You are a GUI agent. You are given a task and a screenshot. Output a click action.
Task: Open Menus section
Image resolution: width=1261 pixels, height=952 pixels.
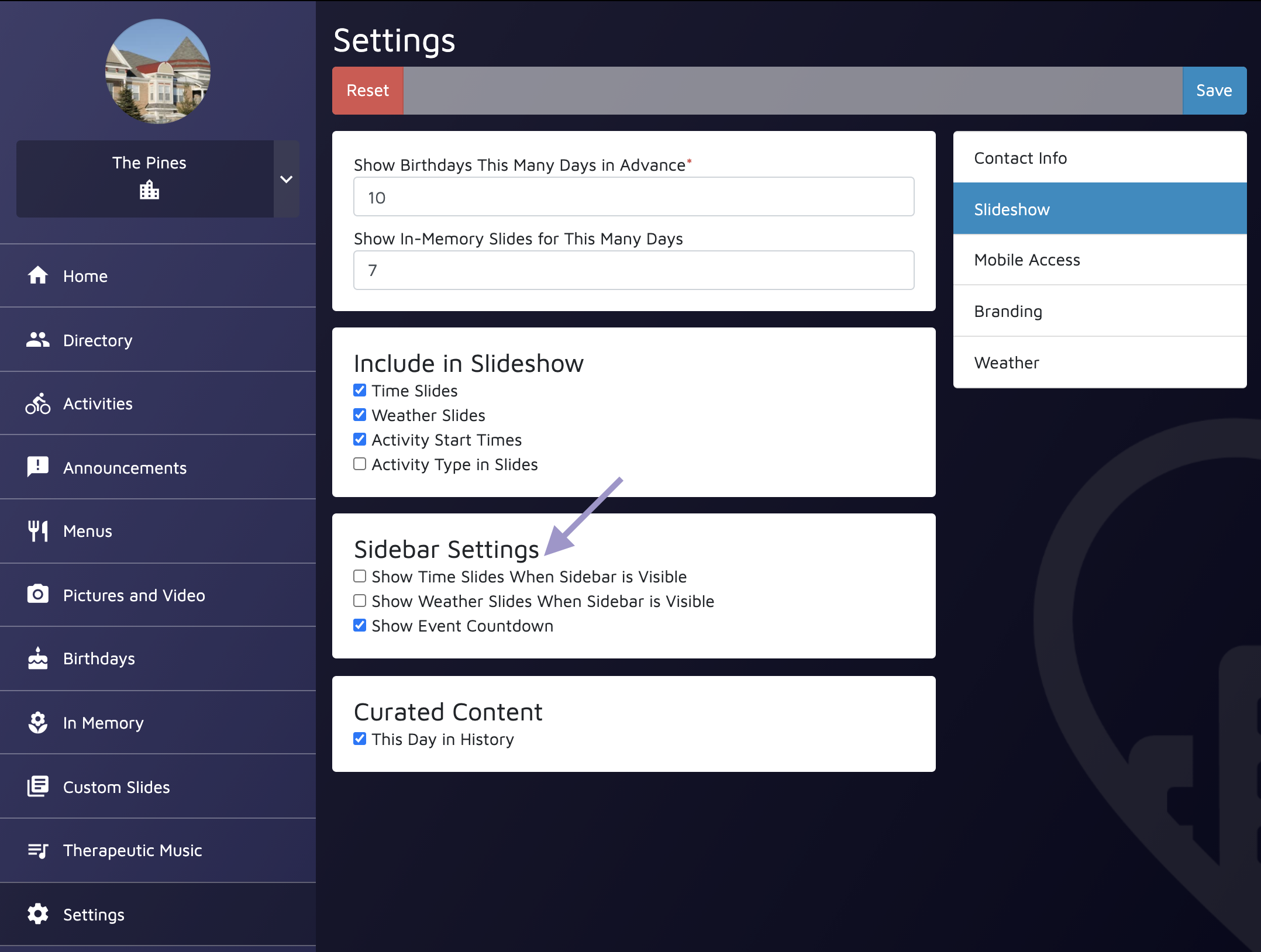(158, 531)
